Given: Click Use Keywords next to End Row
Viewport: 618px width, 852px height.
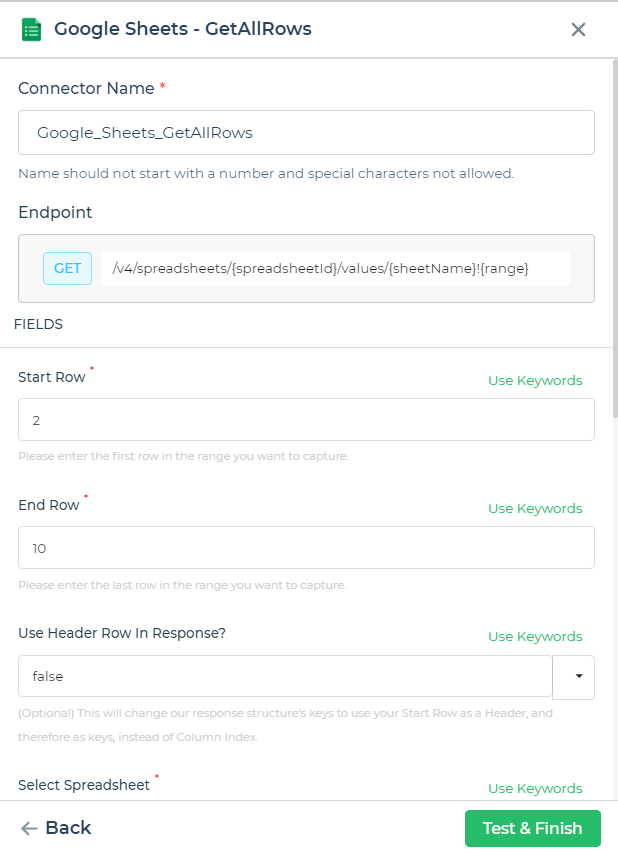Looking at the screenshot, I should tap(535, 509).
